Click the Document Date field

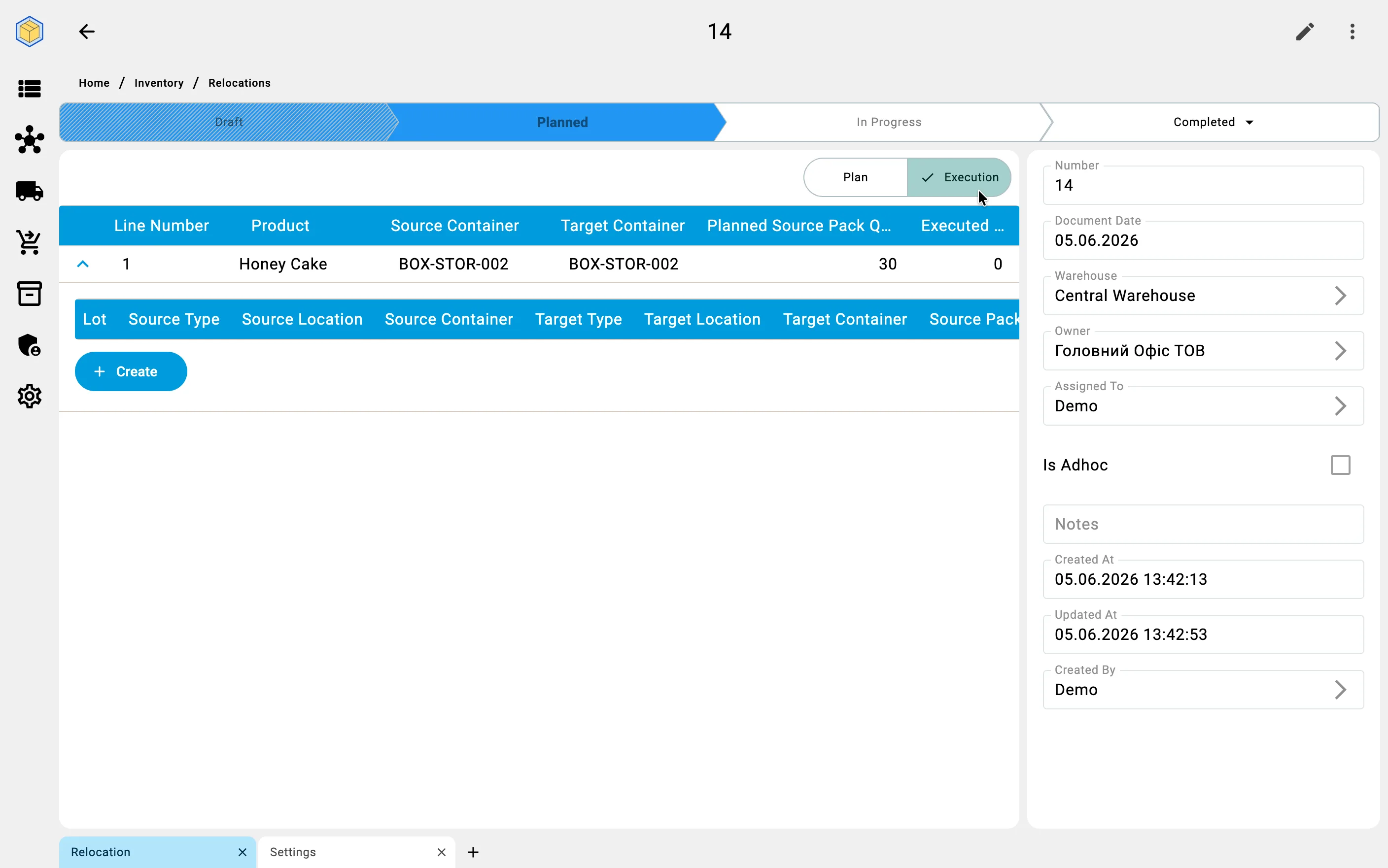tap(1203, 240)
